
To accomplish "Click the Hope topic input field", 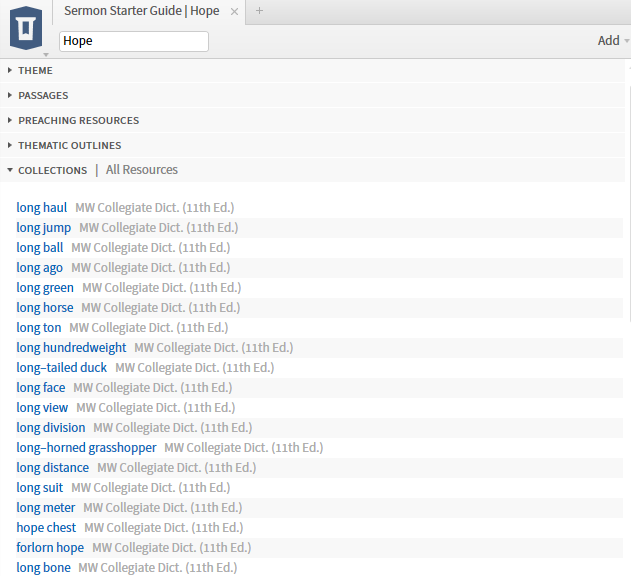I will 134,41.
